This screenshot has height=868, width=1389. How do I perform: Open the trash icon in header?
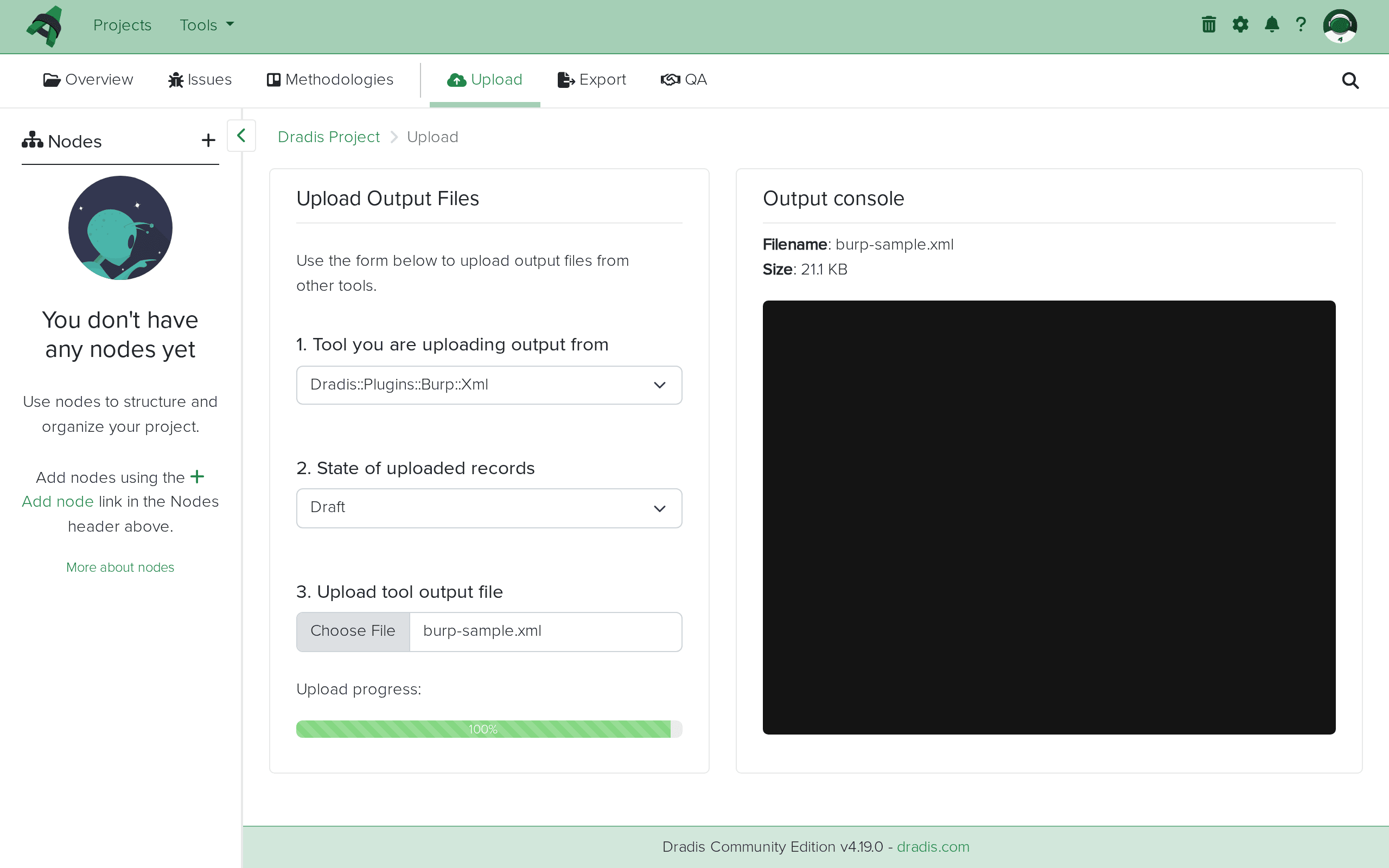1209,25
